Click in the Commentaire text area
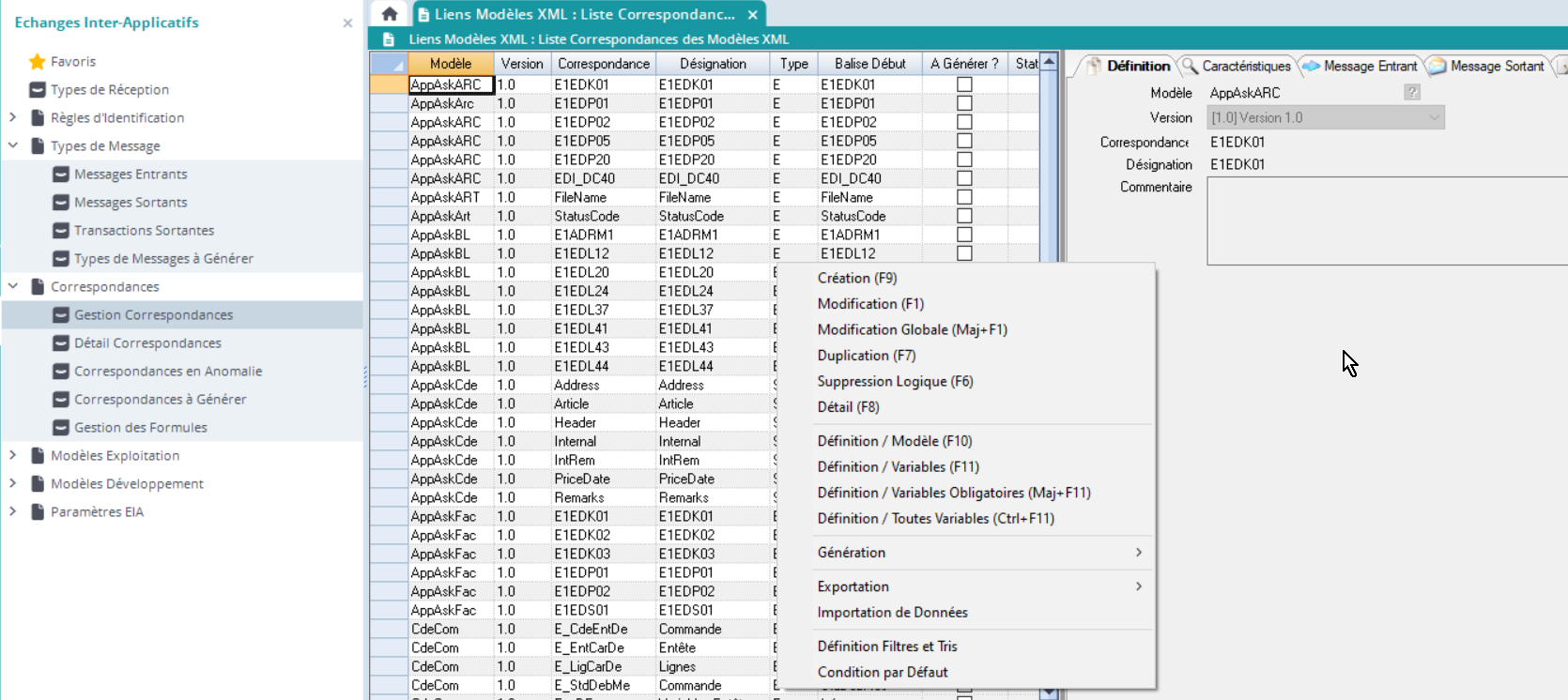 tap(1386, 221)
